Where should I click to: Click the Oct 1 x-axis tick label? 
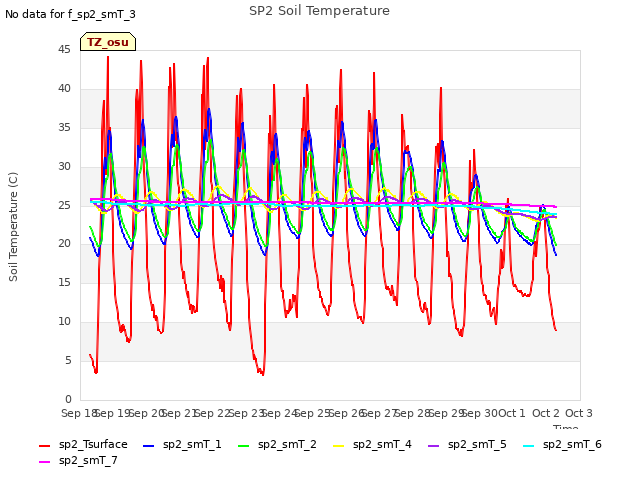512,413
